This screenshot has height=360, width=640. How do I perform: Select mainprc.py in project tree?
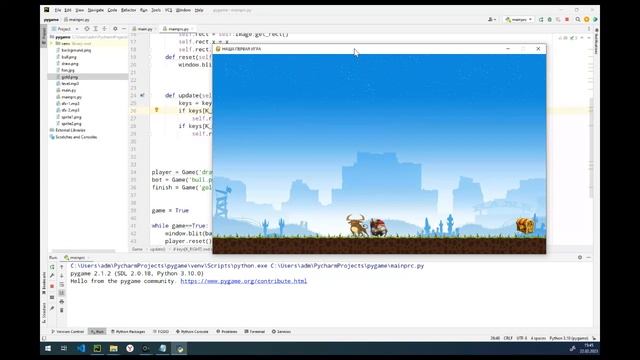pyautogui.click(x=71, y=97)
